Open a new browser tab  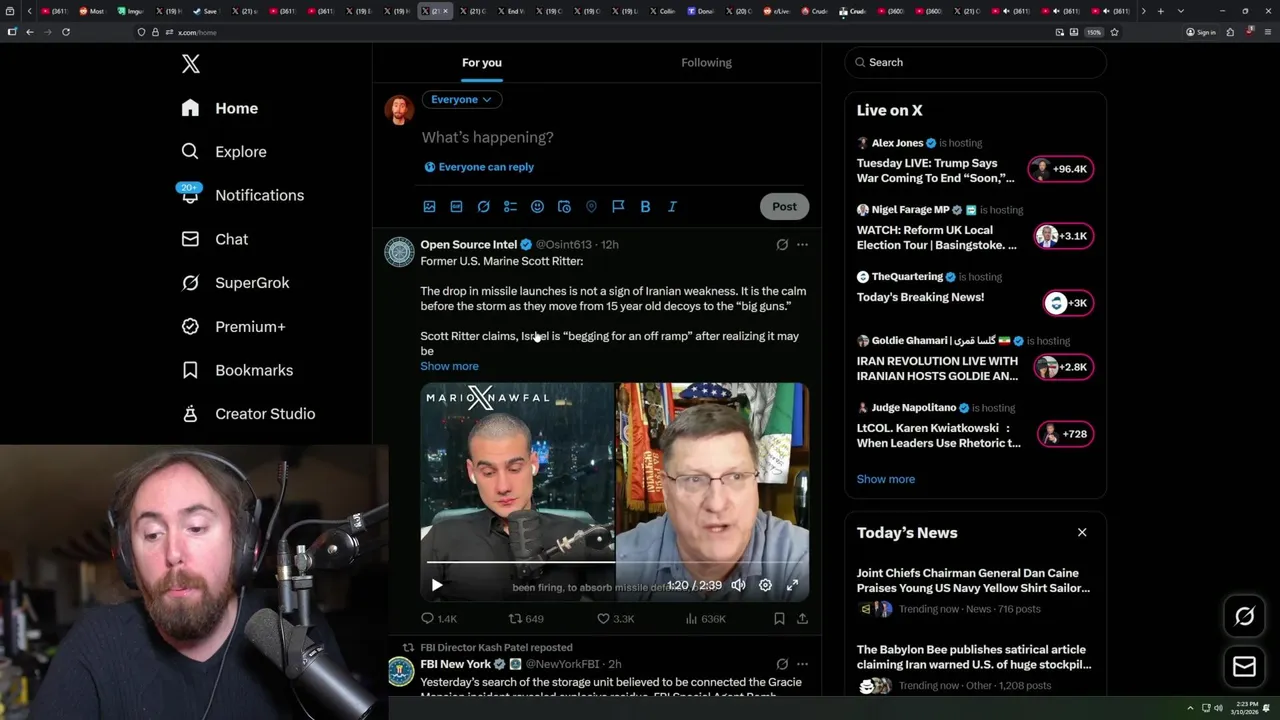tap(1160, 11)
